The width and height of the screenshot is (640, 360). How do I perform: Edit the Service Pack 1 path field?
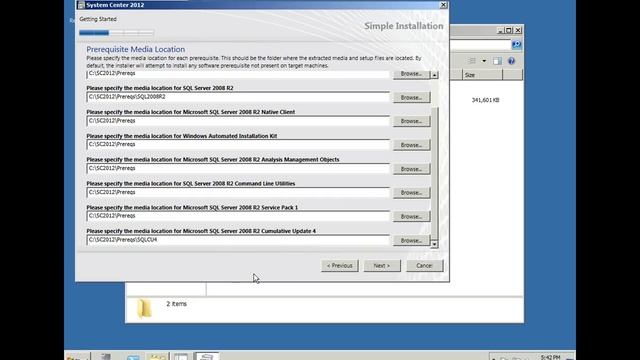point(238,216)
